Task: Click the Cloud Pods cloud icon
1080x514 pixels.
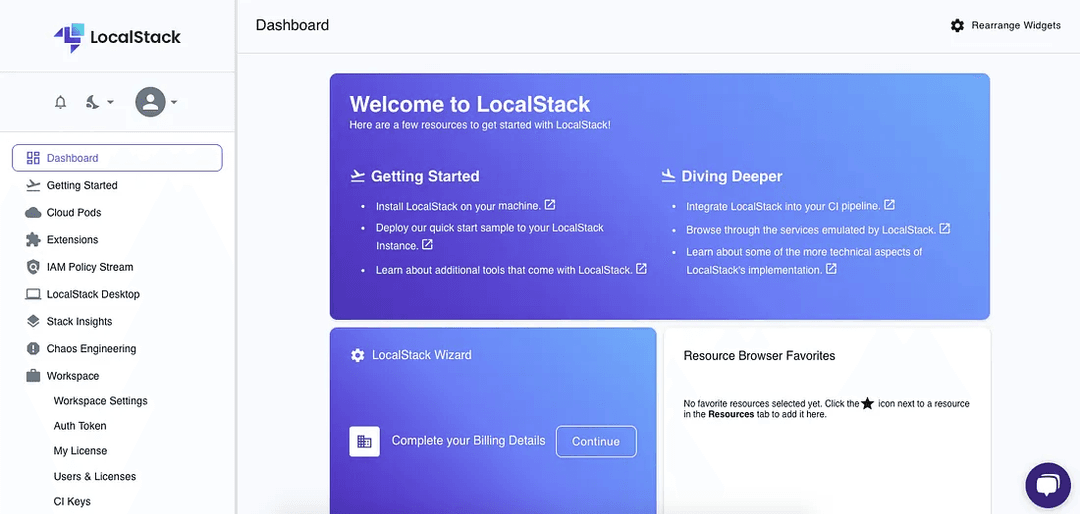Action: click(33, 212)
